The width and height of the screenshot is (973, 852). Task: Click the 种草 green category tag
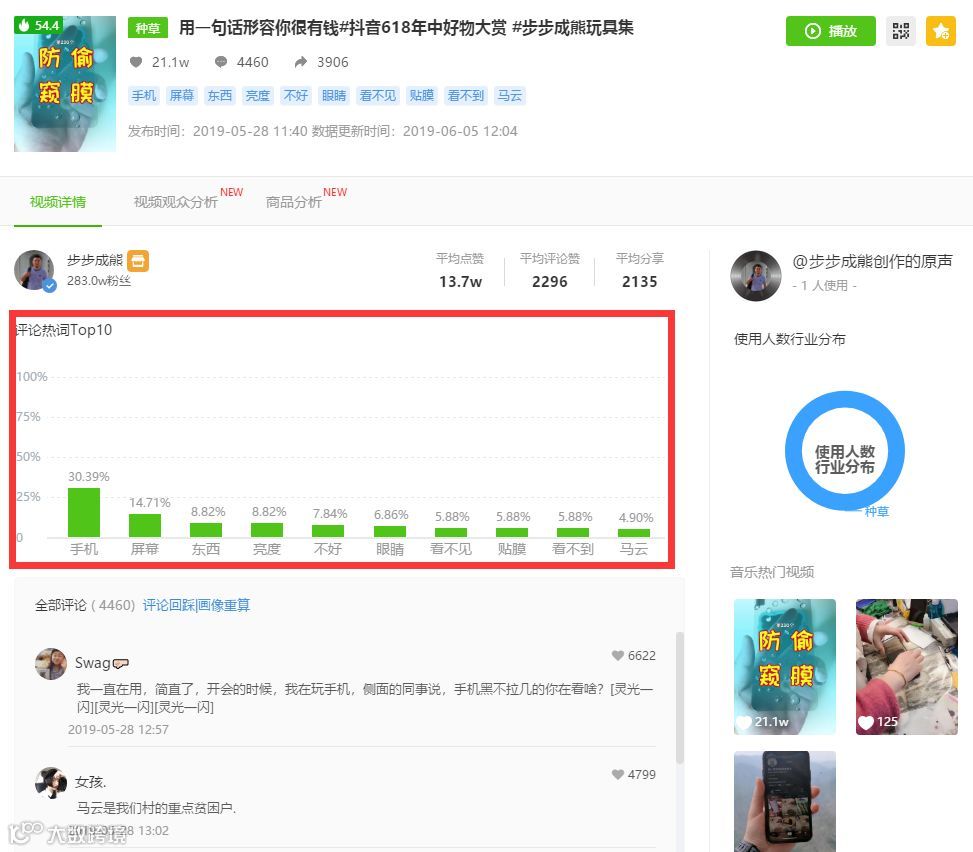(x=148, y=28)
